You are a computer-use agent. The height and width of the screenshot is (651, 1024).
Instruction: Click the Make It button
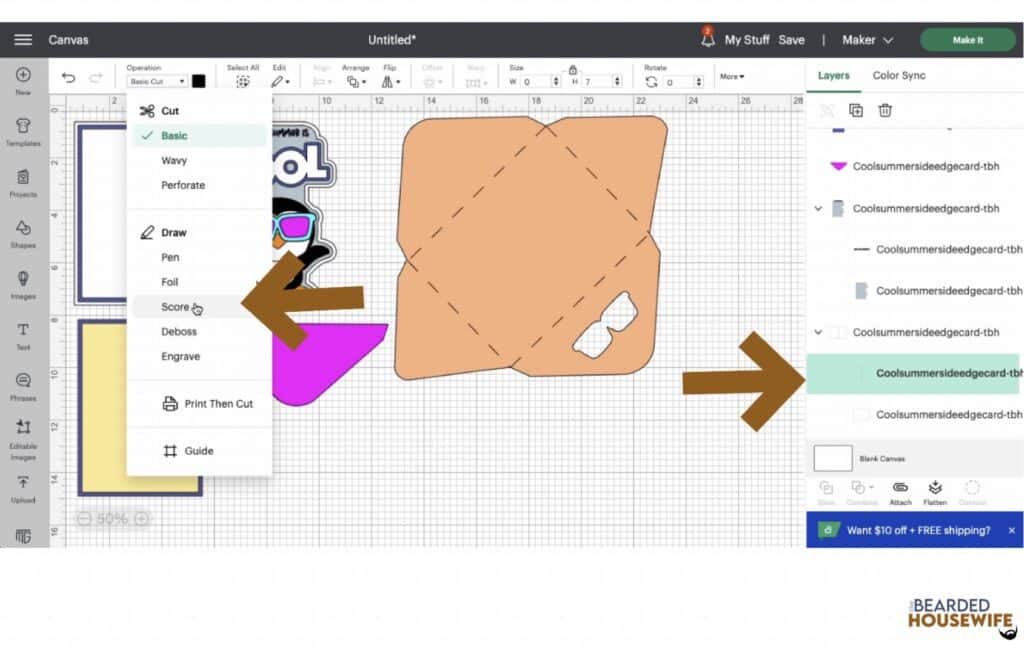(x=967, y=40)
